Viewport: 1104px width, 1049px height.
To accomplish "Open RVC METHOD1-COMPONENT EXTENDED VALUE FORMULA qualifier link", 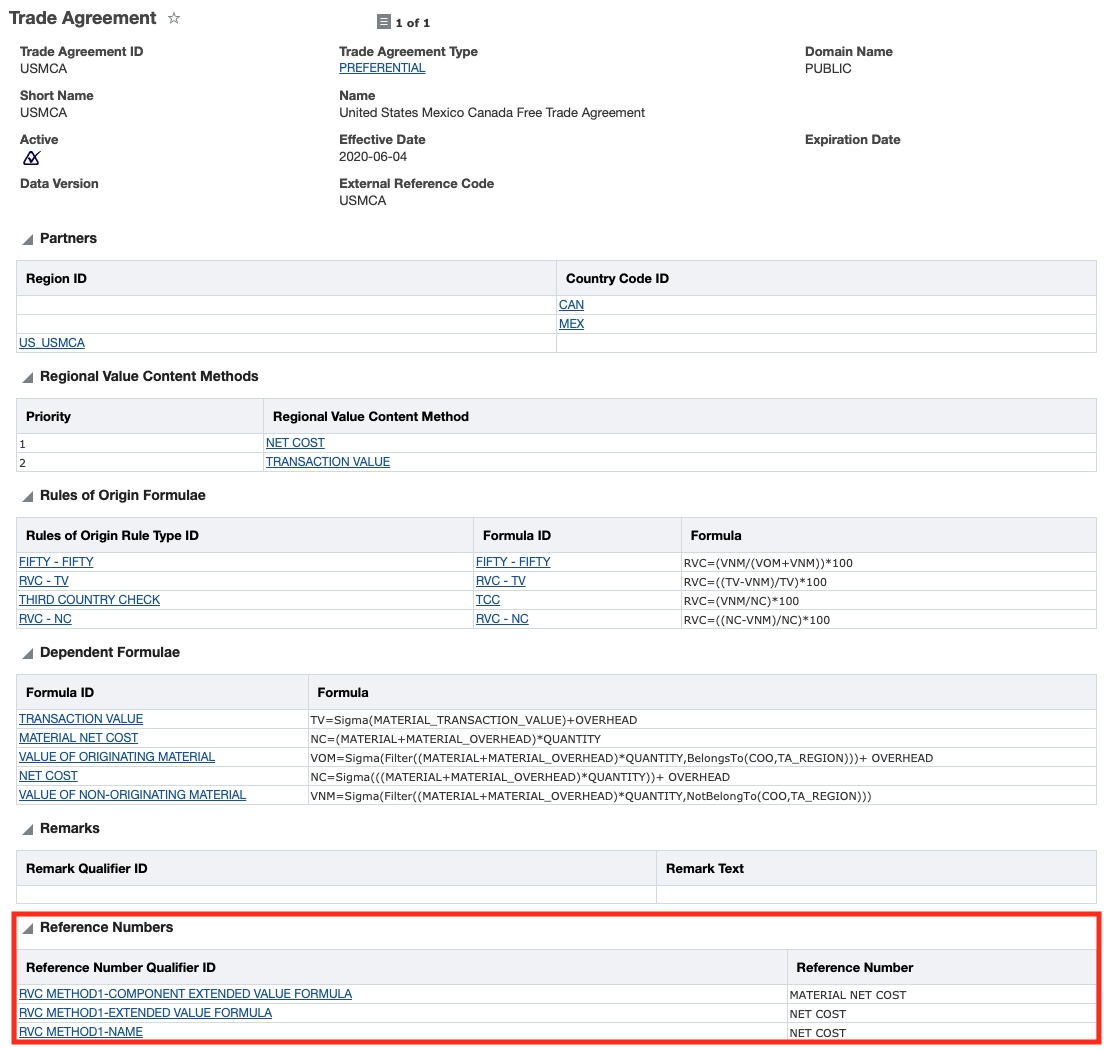I will pyautogui.click(x=185, y=994).
